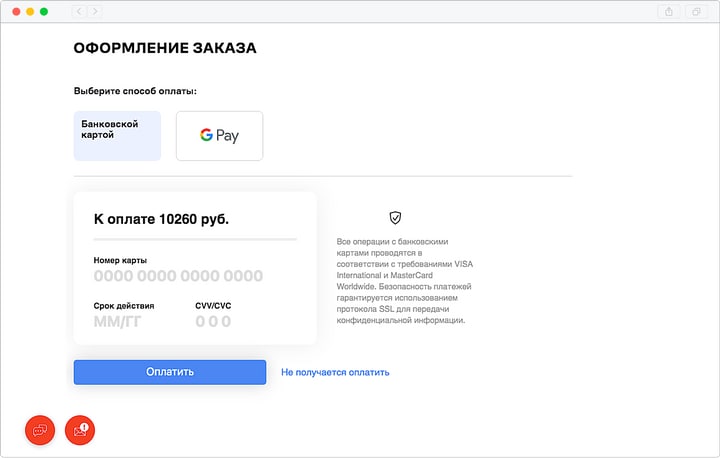The image size is (720, 458).
Task: Go back with the browser back arrow
Action: 79,11
